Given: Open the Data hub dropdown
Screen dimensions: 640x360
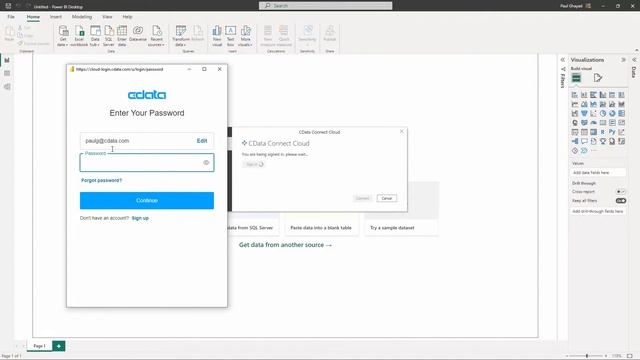Looking at the screenshot, I should point(95,36).
